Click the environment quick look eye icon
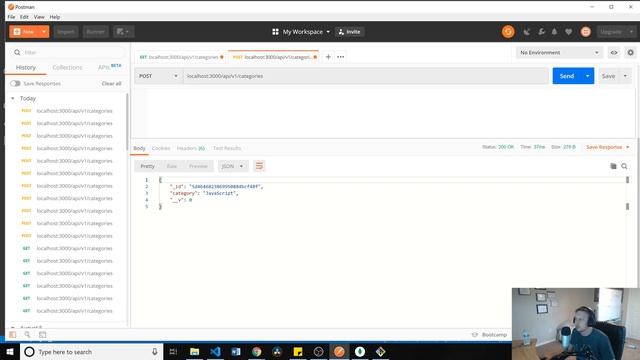This screenshot has width=640, height=360. click(x=613, y=53)
